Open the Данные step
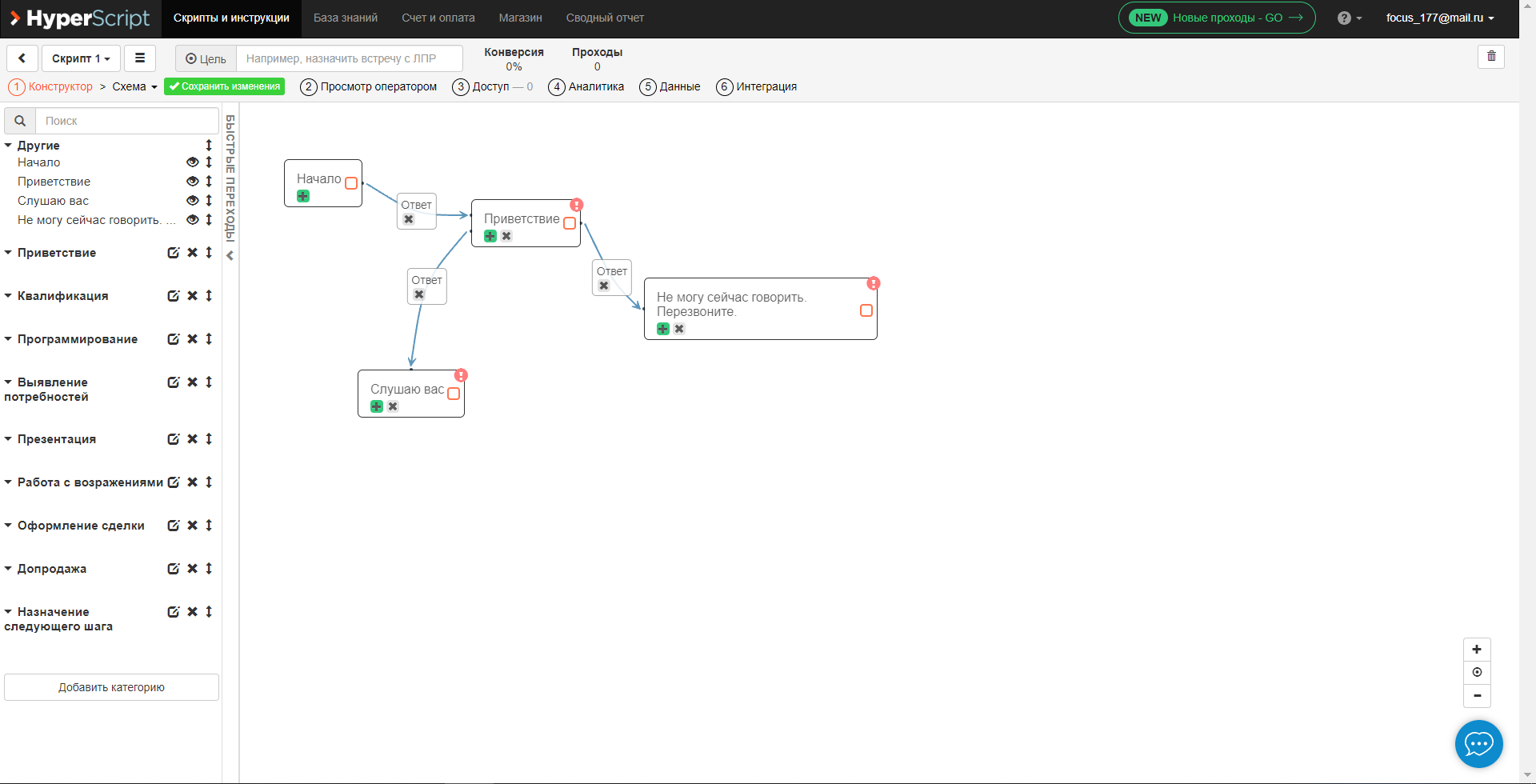Image resolution: width=1536 pixels, height=784 pixels. coord(670,86)
